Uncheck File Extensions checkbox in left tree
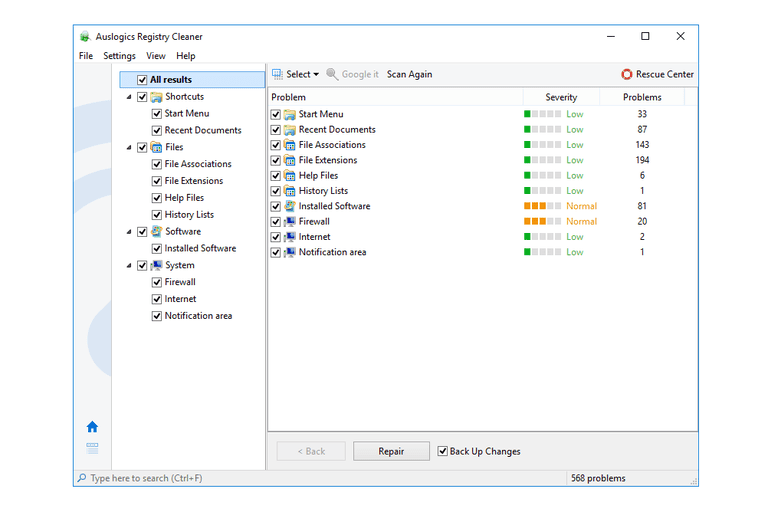This screenshot has width=768, height=512. tap(157, 181)
